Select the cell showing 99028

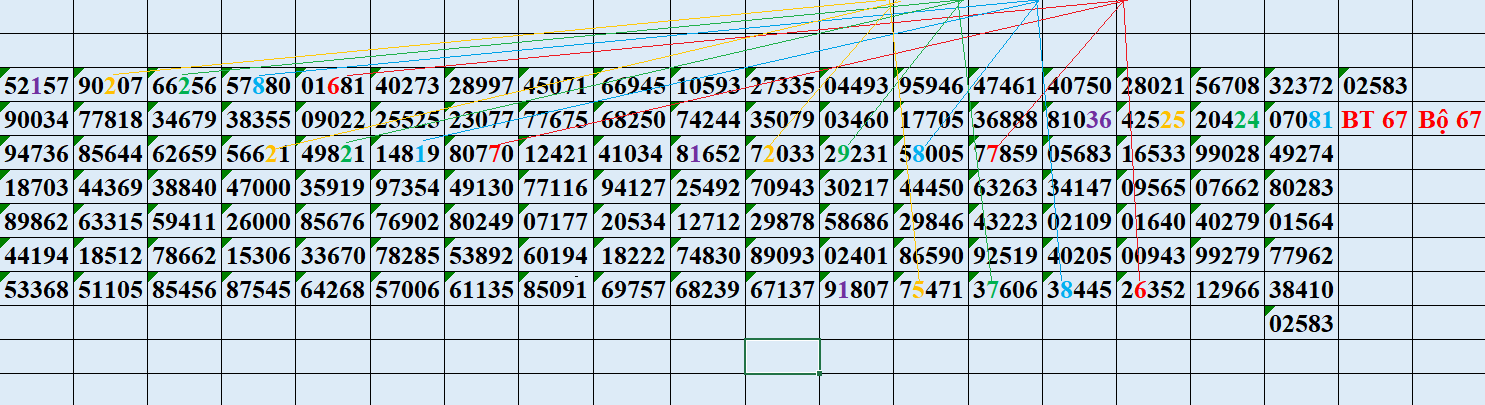pyautogui.click(x=1227, y=155)
